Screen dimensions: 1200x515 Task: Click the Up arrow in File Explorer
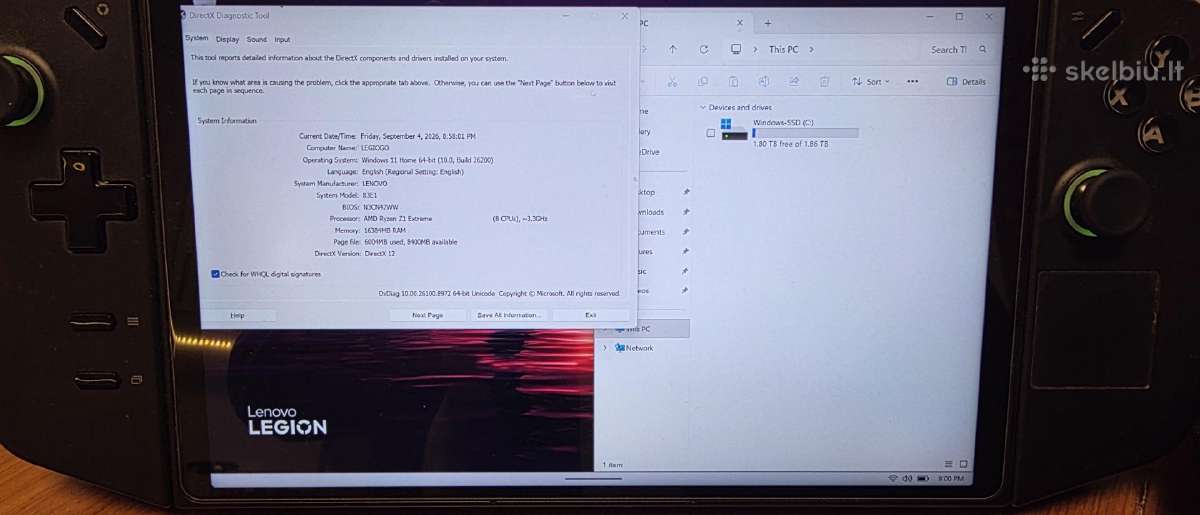[x=673, y=49]
